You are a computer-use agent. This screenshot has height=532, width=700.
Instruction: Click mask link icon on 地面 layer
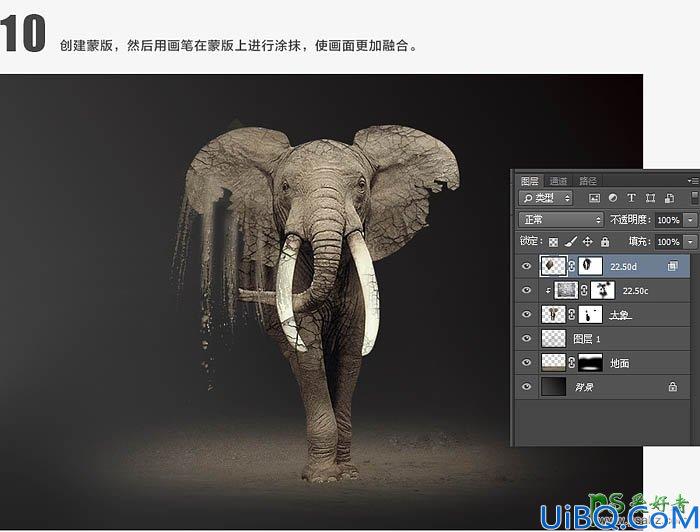click(572, 363)
